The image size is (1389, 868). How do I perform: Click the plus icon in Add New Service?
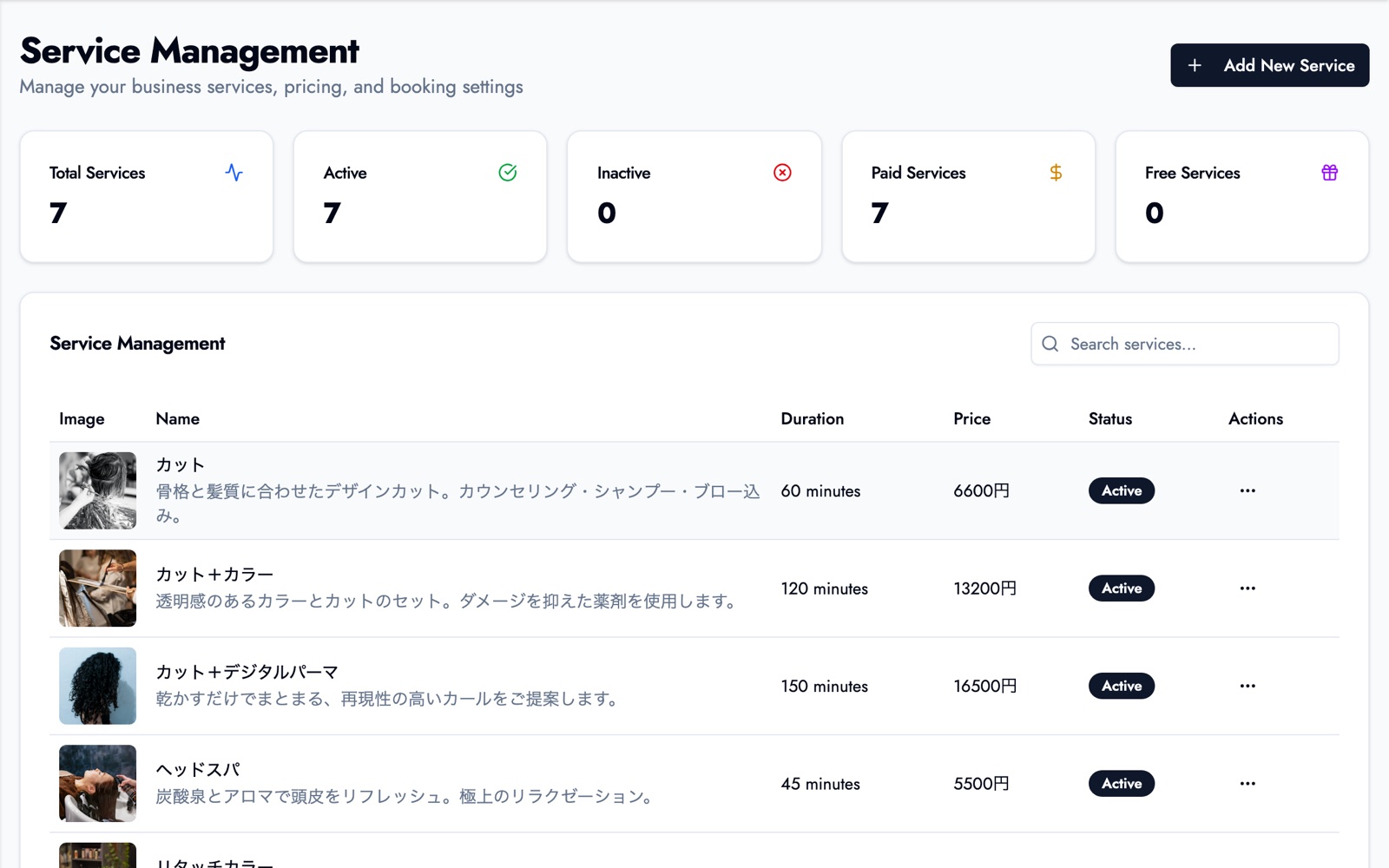click(1195, 65)
